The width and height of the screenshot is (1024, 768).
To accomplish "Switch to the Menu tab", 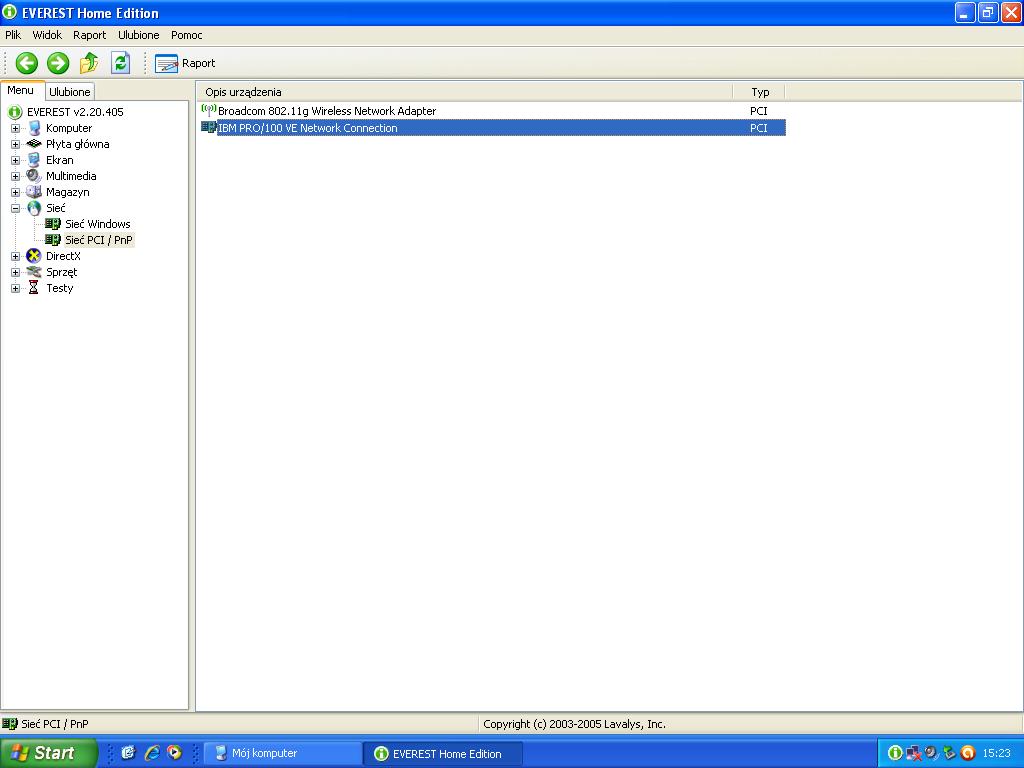I will 21,91.
